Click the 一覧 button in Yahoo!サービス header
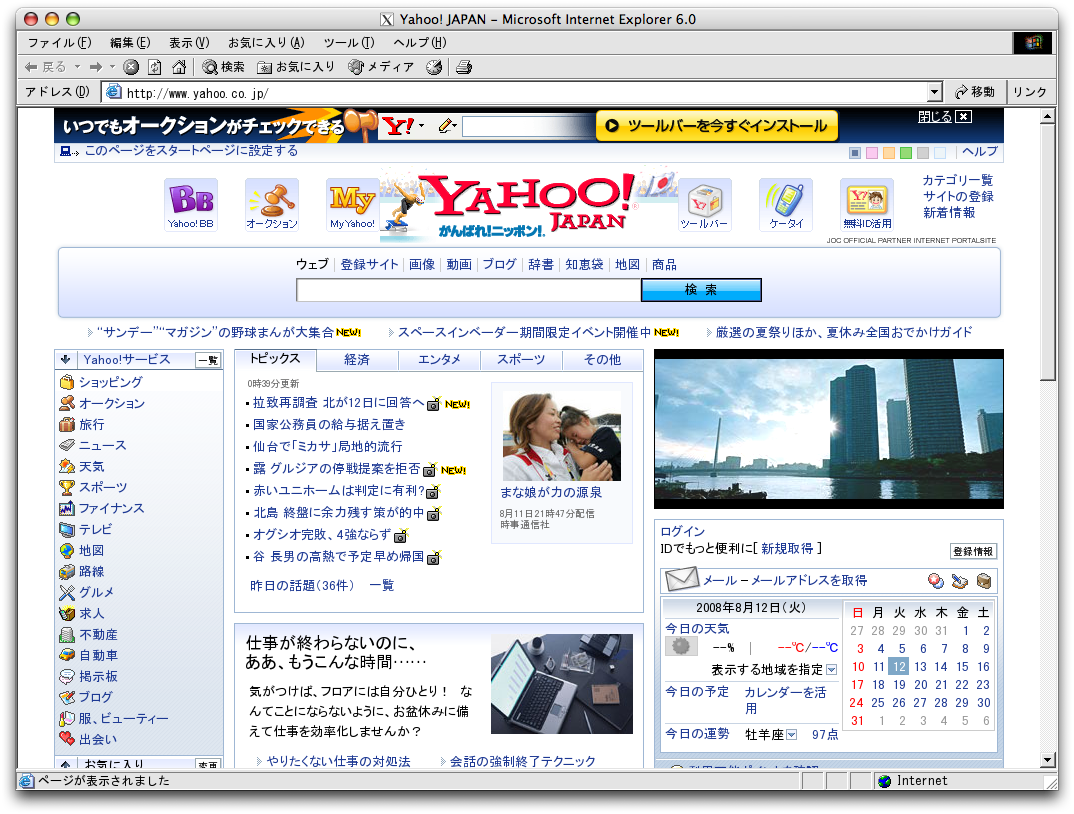Image resolution: width=1074 pixels, height=814 pixels. click(x=209, y=360)
